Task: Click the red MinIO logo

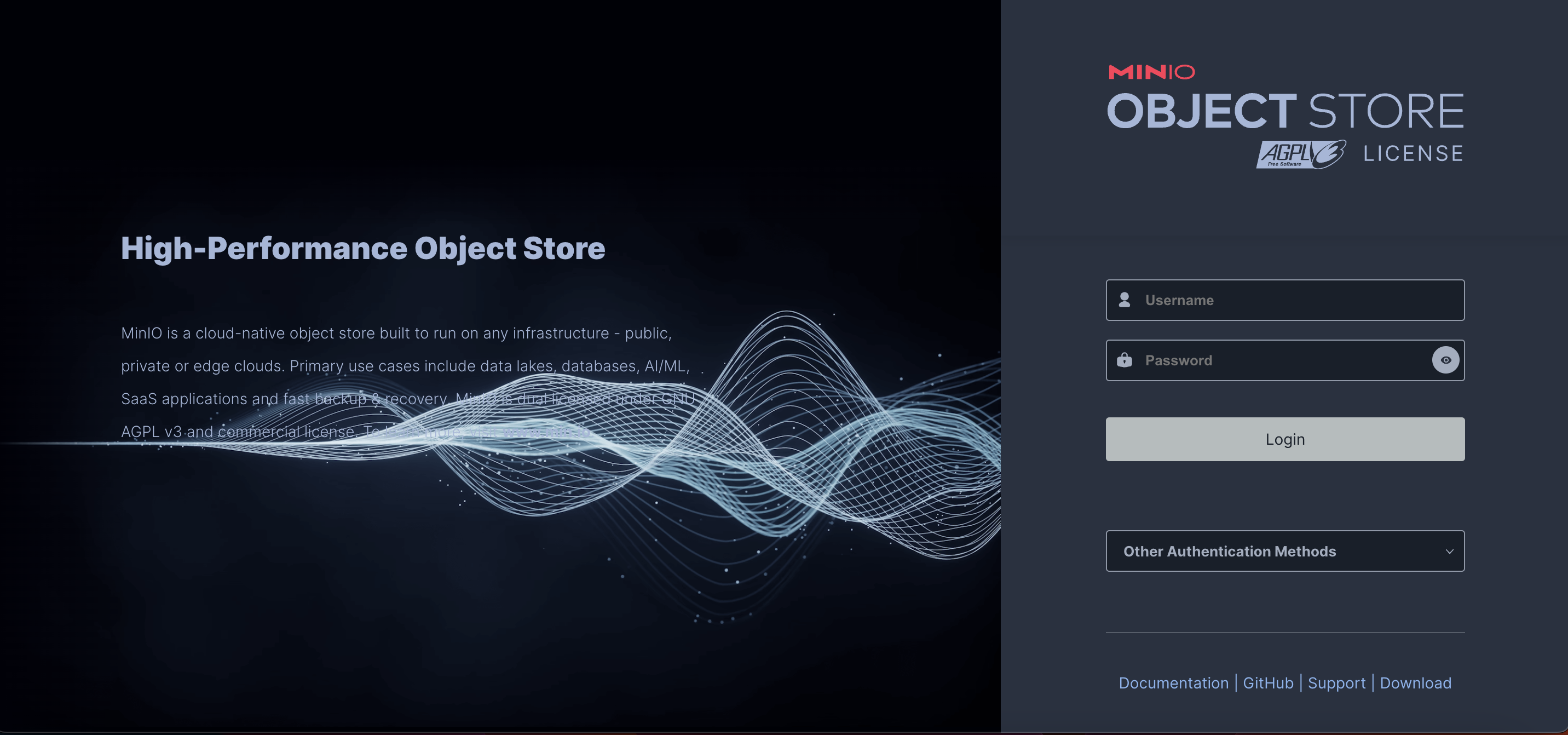Action: [x=1151, y=72]
